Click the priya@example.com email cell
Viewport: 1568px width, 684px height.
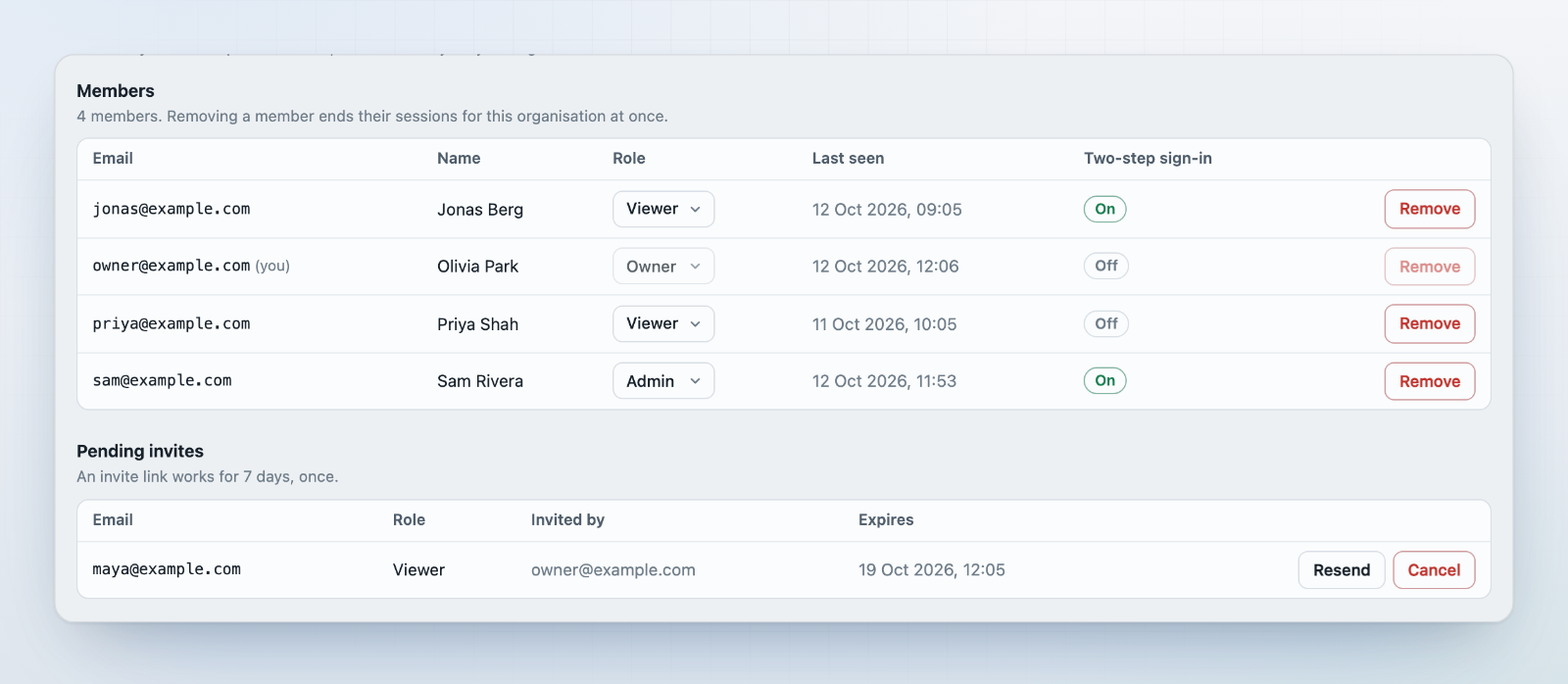coord(171,323)
